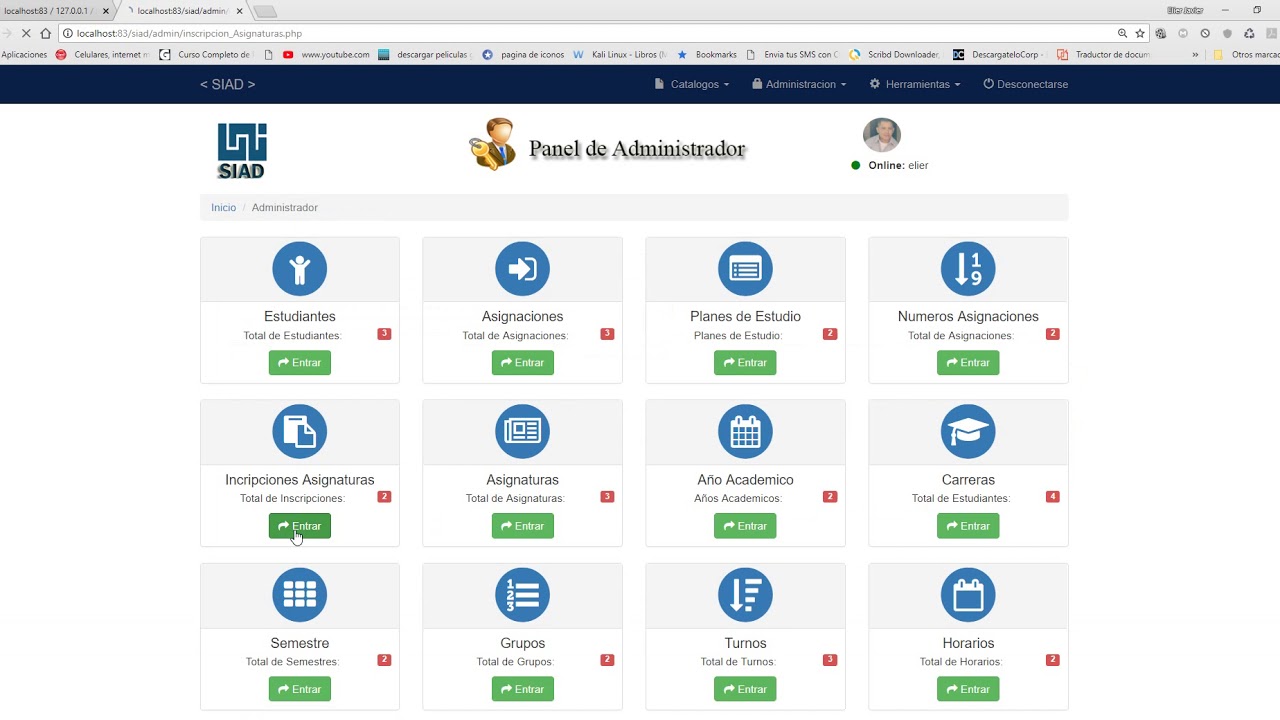The height and width of the screenshot is (720, 1280).
Task: Click the Semestre grid icon
Action: tap(299, 595)
